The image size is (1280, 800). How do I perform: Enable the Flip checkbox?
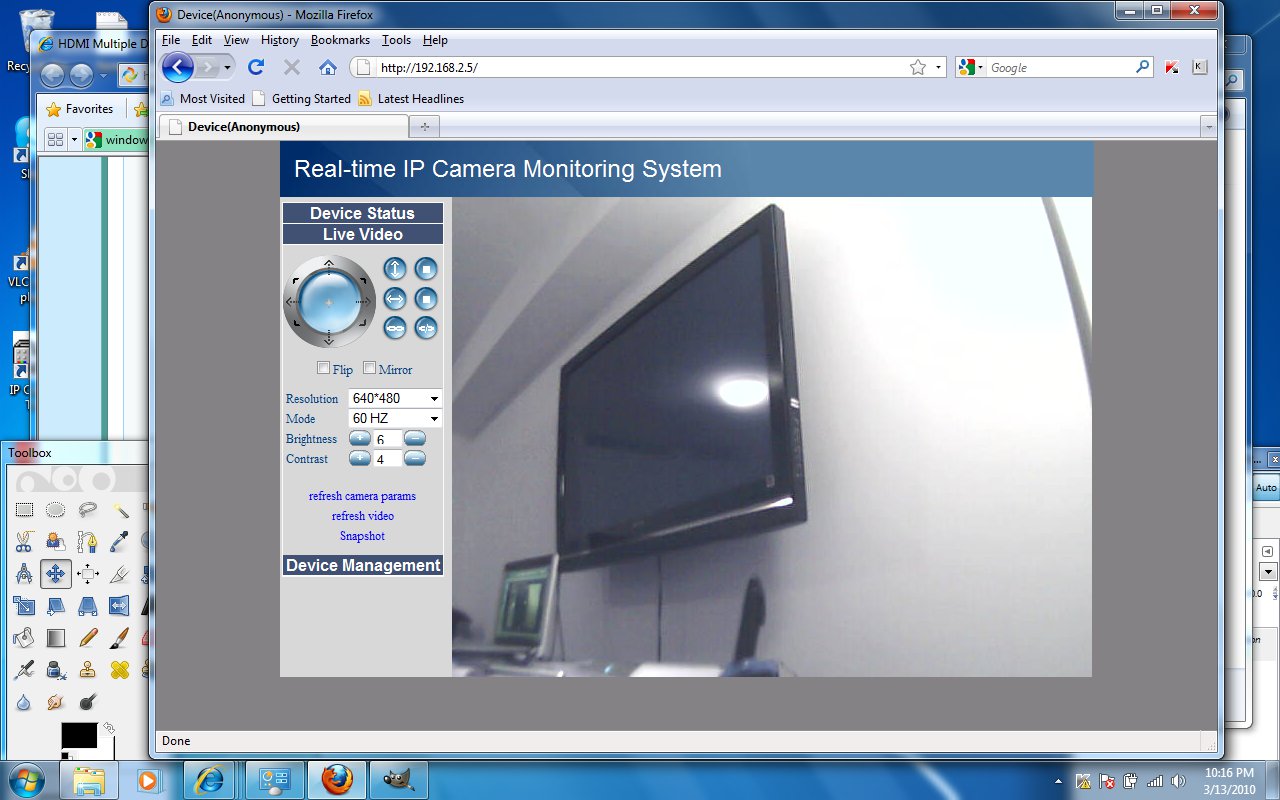click(x=323, y=368)
